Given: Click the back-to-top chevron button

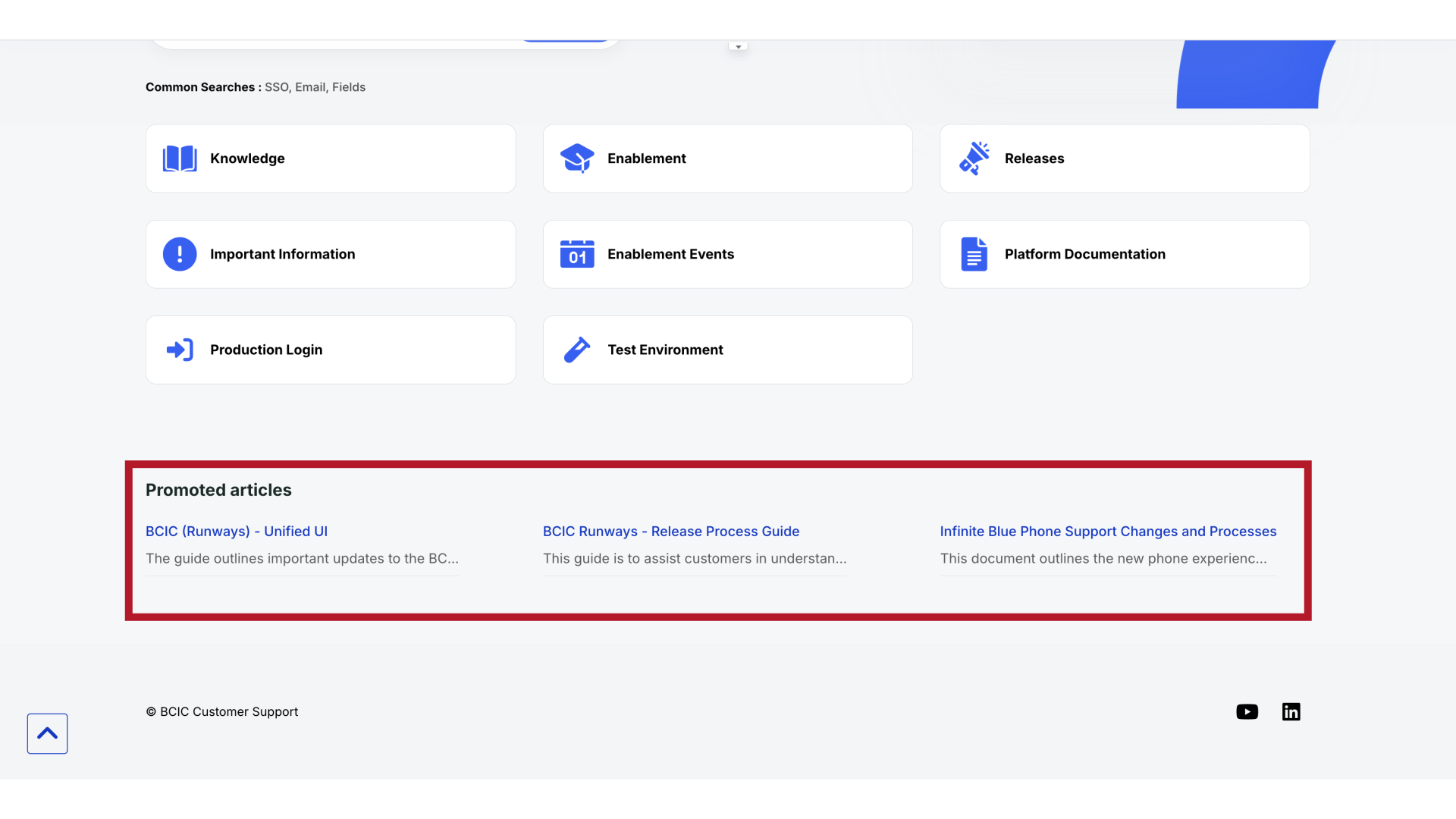Looking at the screenshot, I should click(47, 733).
